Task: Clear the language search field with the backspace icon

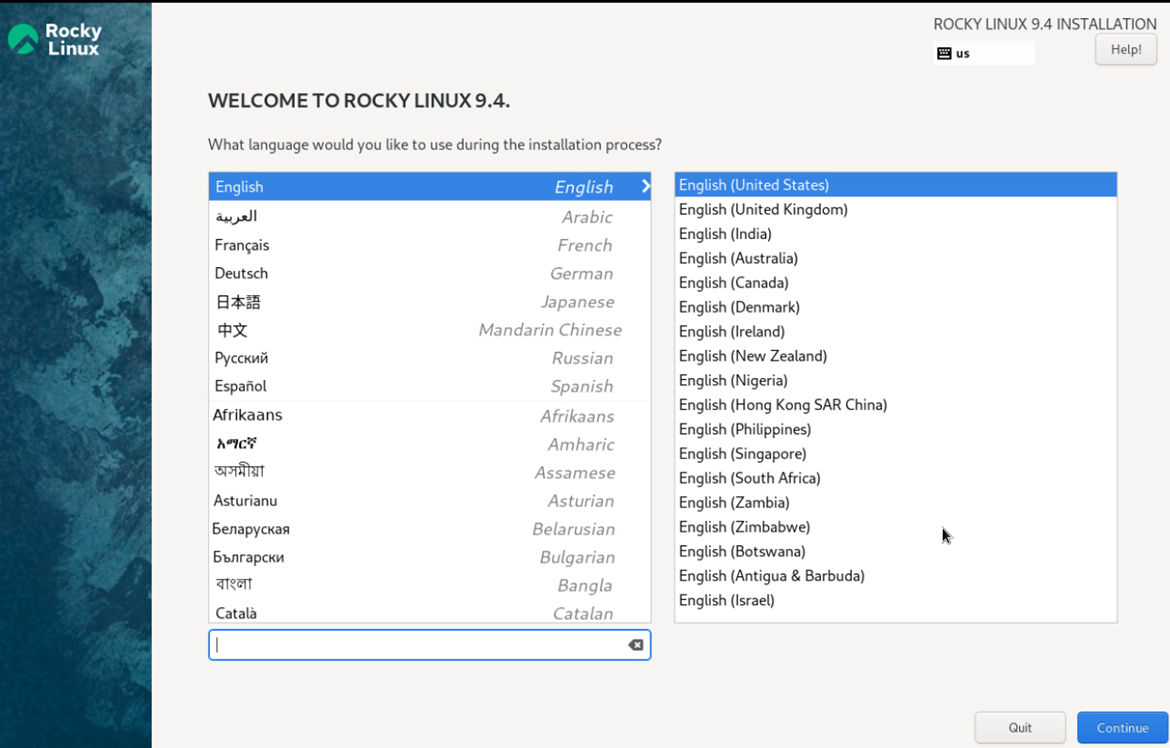Action: 636,645
